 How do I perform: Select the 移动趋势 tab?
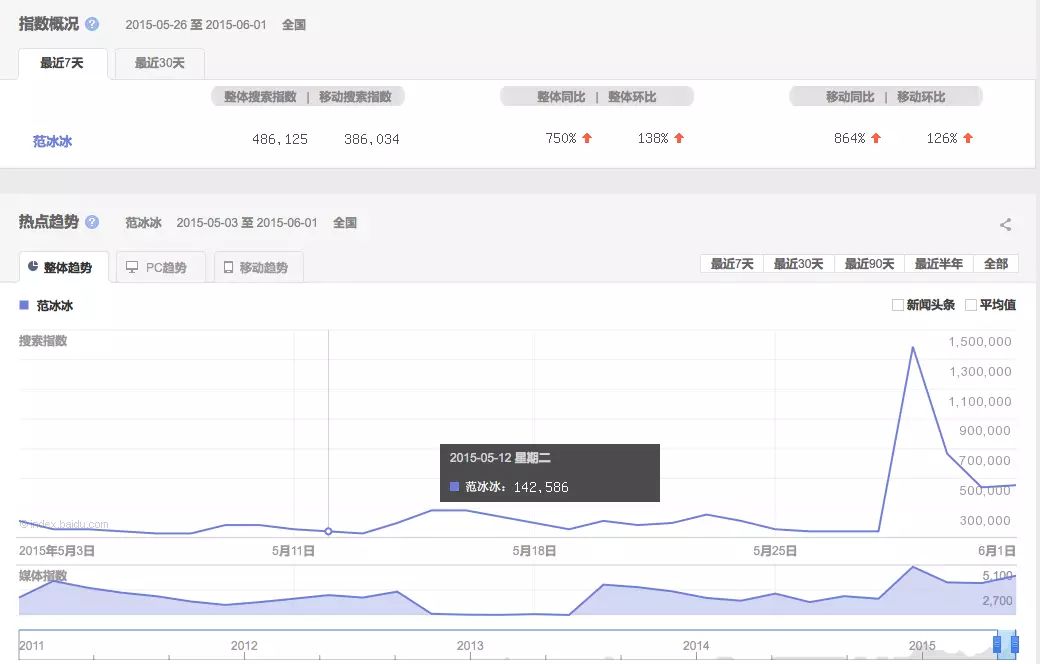pos(259,267)
